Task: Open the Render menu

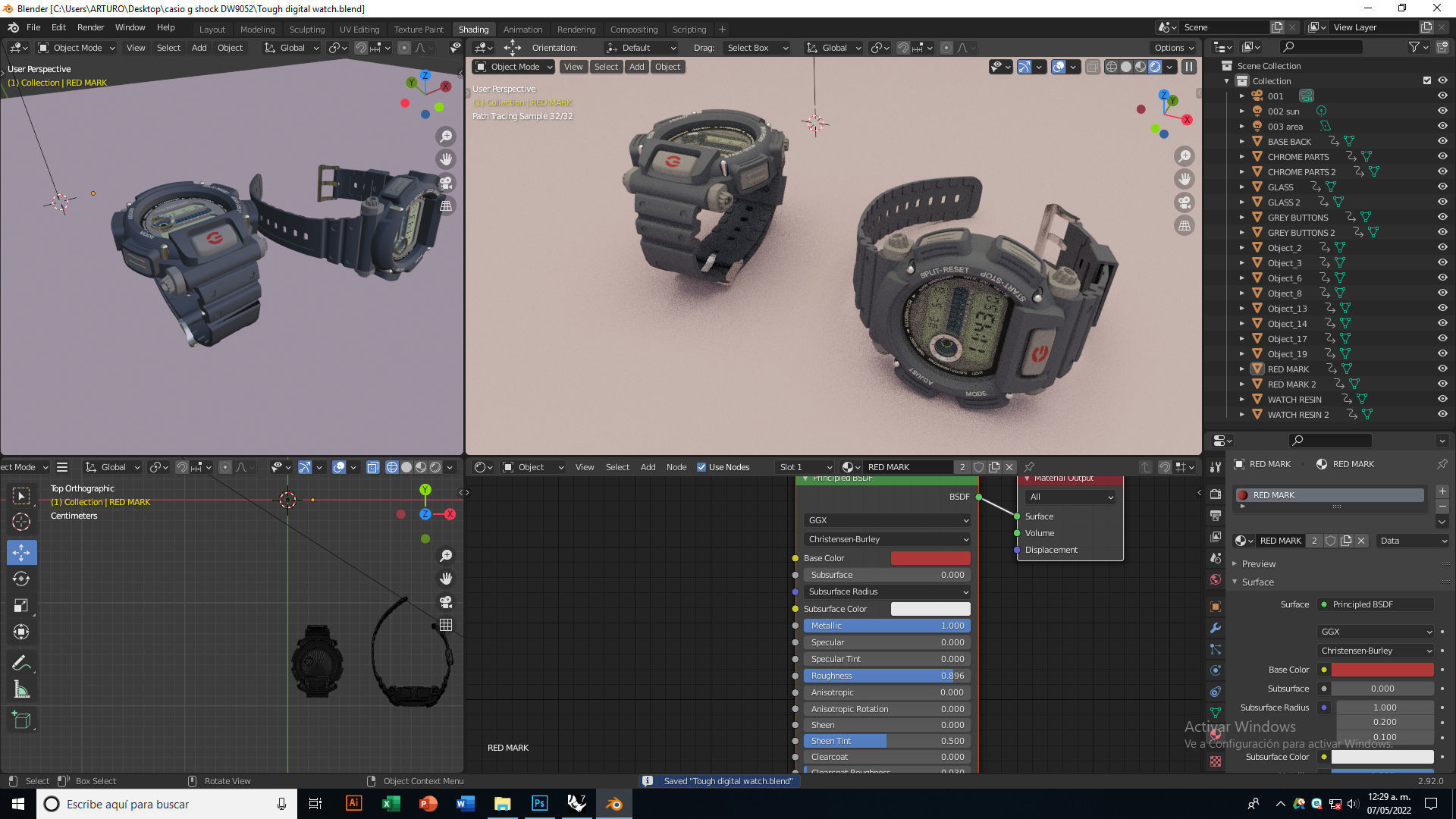Action: (90, 27)
